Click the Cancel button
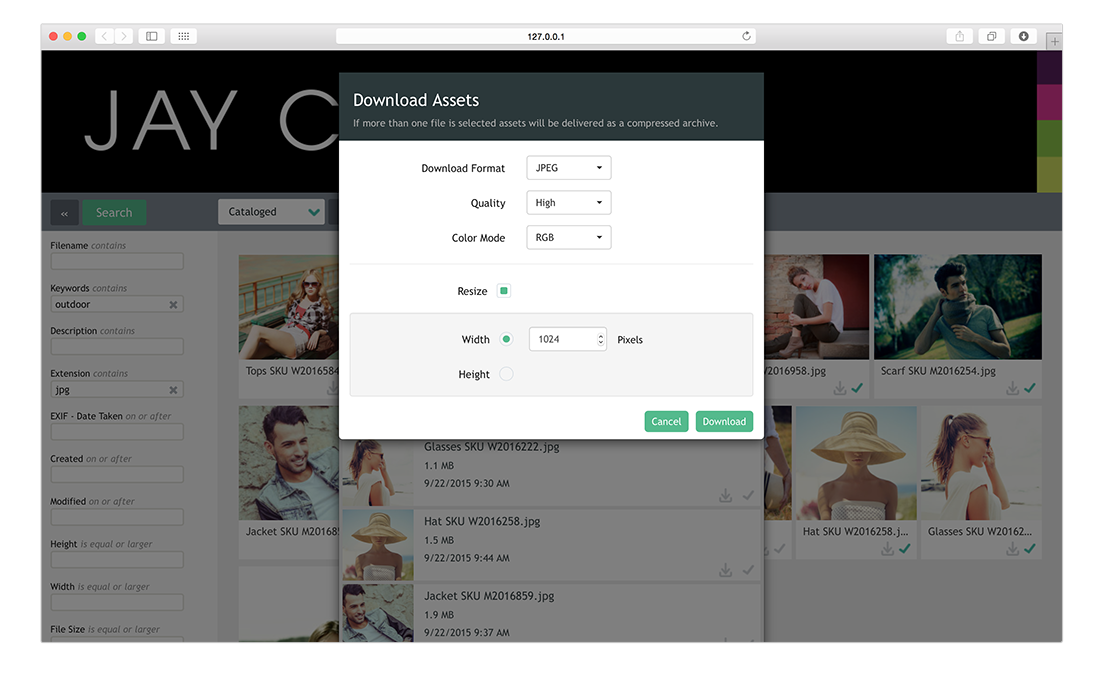The image size is (1103, 700). click(666, 421)
